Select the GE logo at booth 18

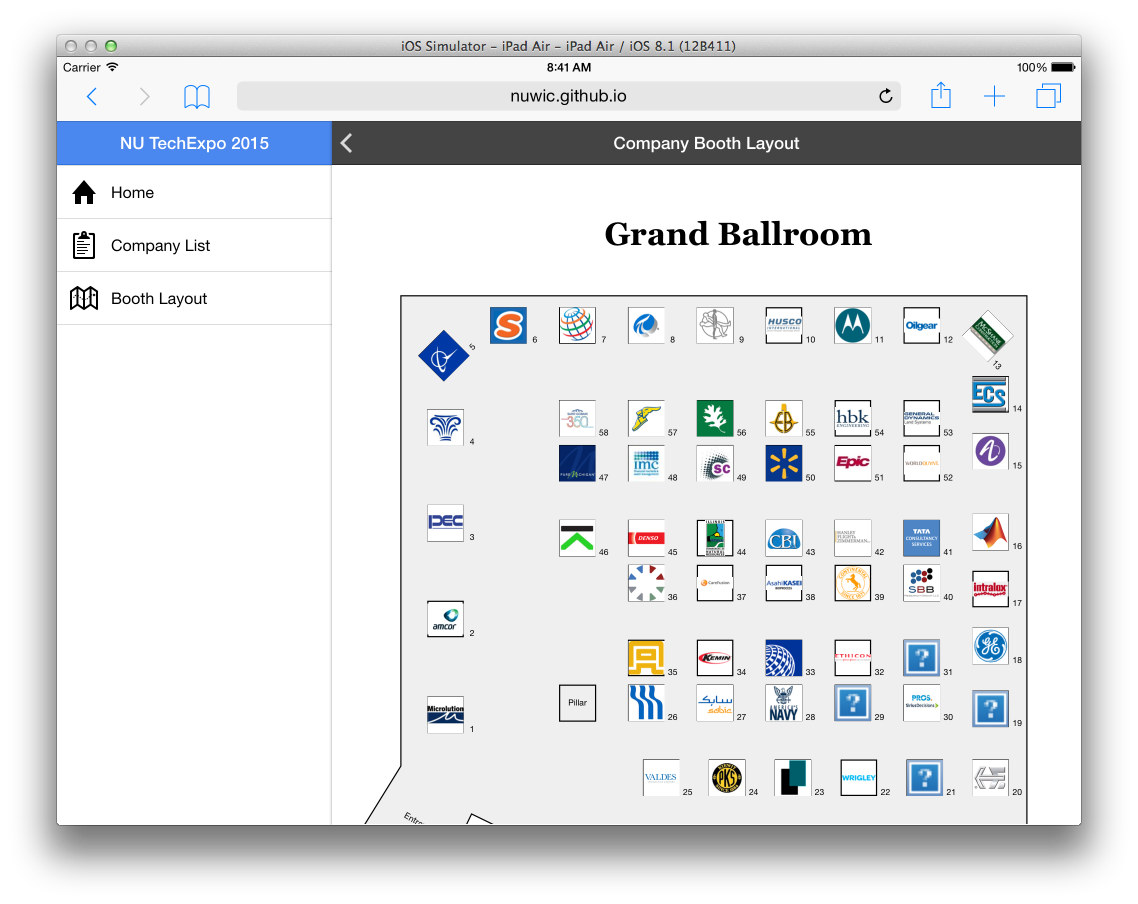click(x=990, y=646)
